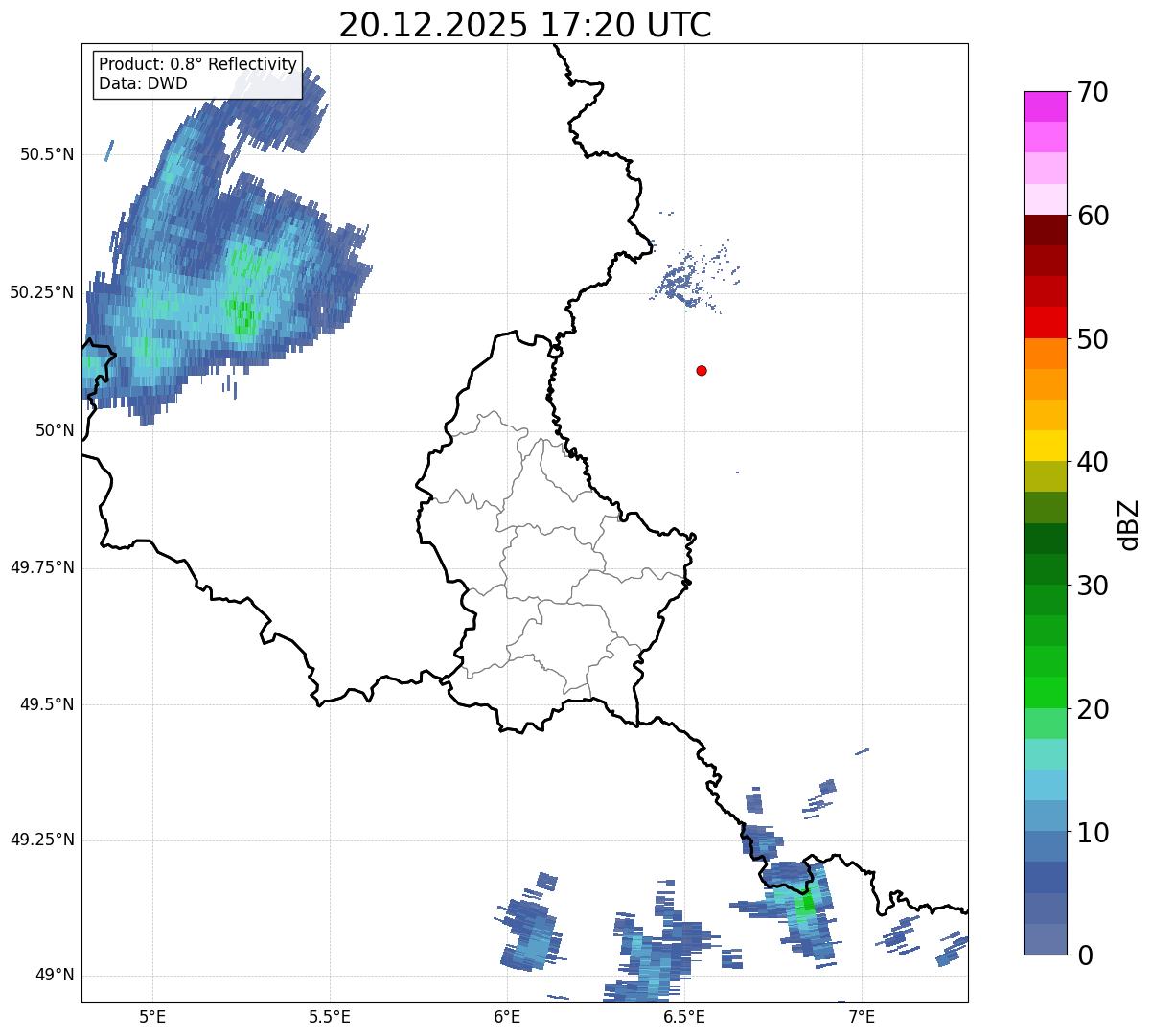The width and height of the screenshot is (1152, 1036).
Task: Click the bright red colorbar swatch above 50
Action: click(x=1046, y=322)
